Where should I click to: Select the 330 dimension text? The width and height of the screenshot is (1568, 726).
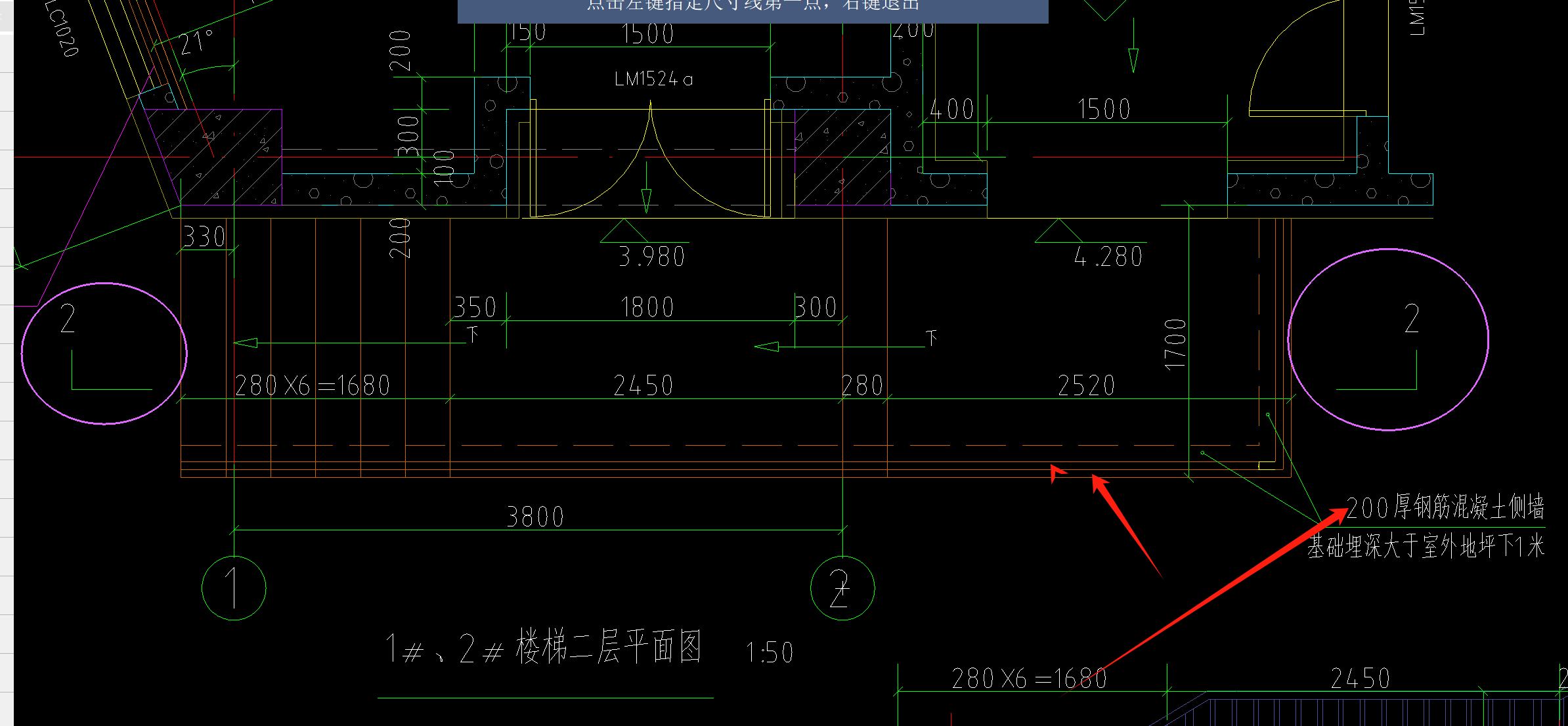coord(204,237)
